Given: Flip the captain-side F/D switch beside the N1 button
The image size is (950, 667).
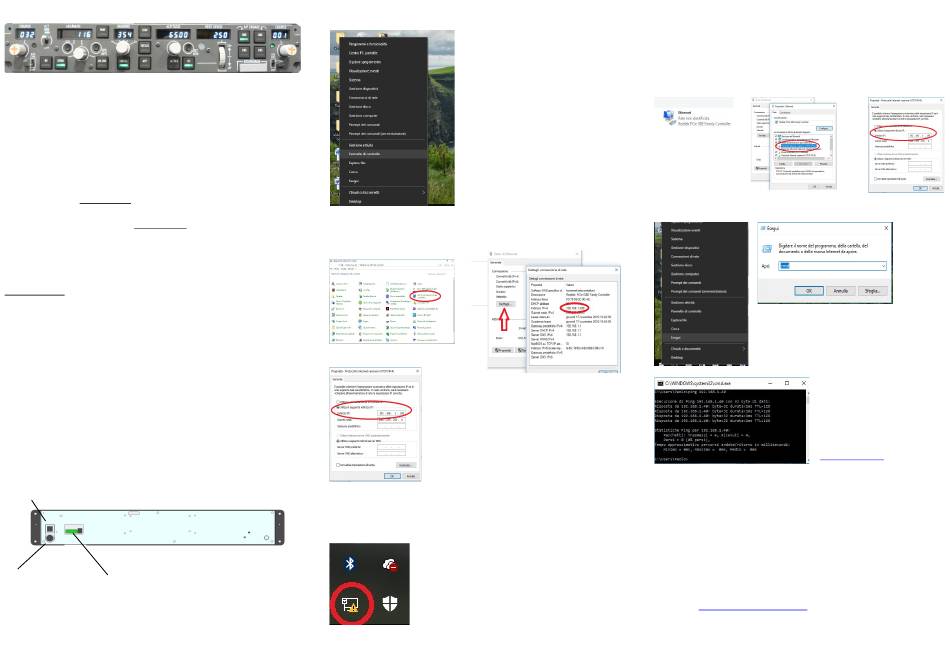Looking at the screenshot, I should pos(33,64).
